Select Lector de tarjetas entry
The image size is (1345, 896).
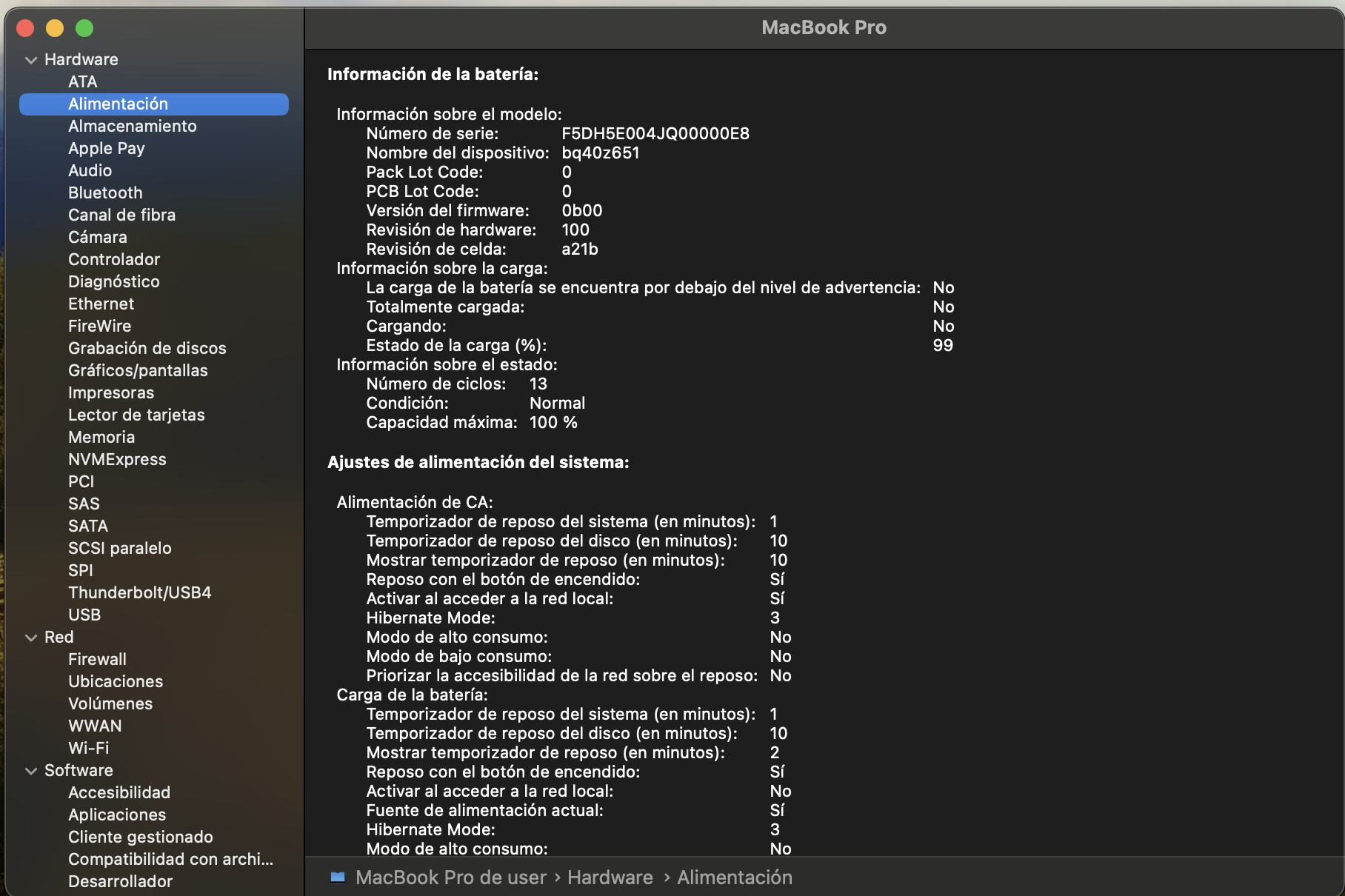pyautogui.click(x=137, y=415)
